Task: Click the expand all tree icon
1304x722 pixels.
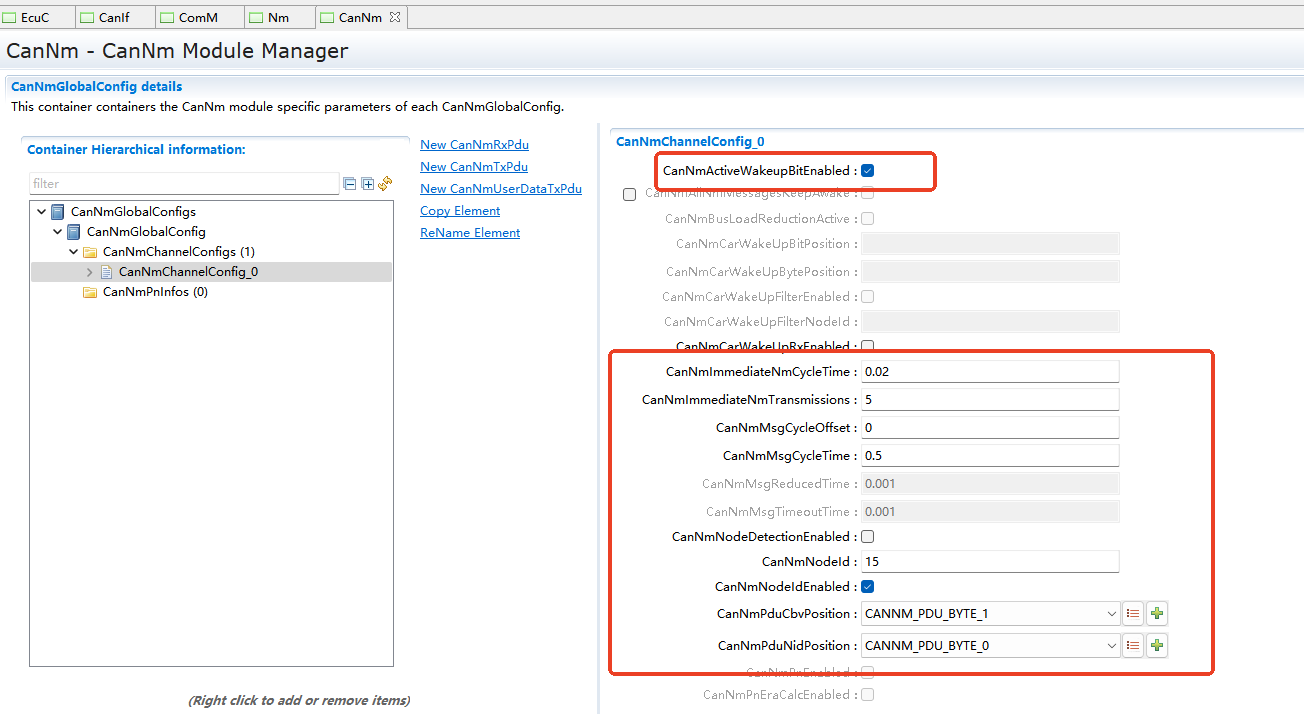Action: coord(367,184)
